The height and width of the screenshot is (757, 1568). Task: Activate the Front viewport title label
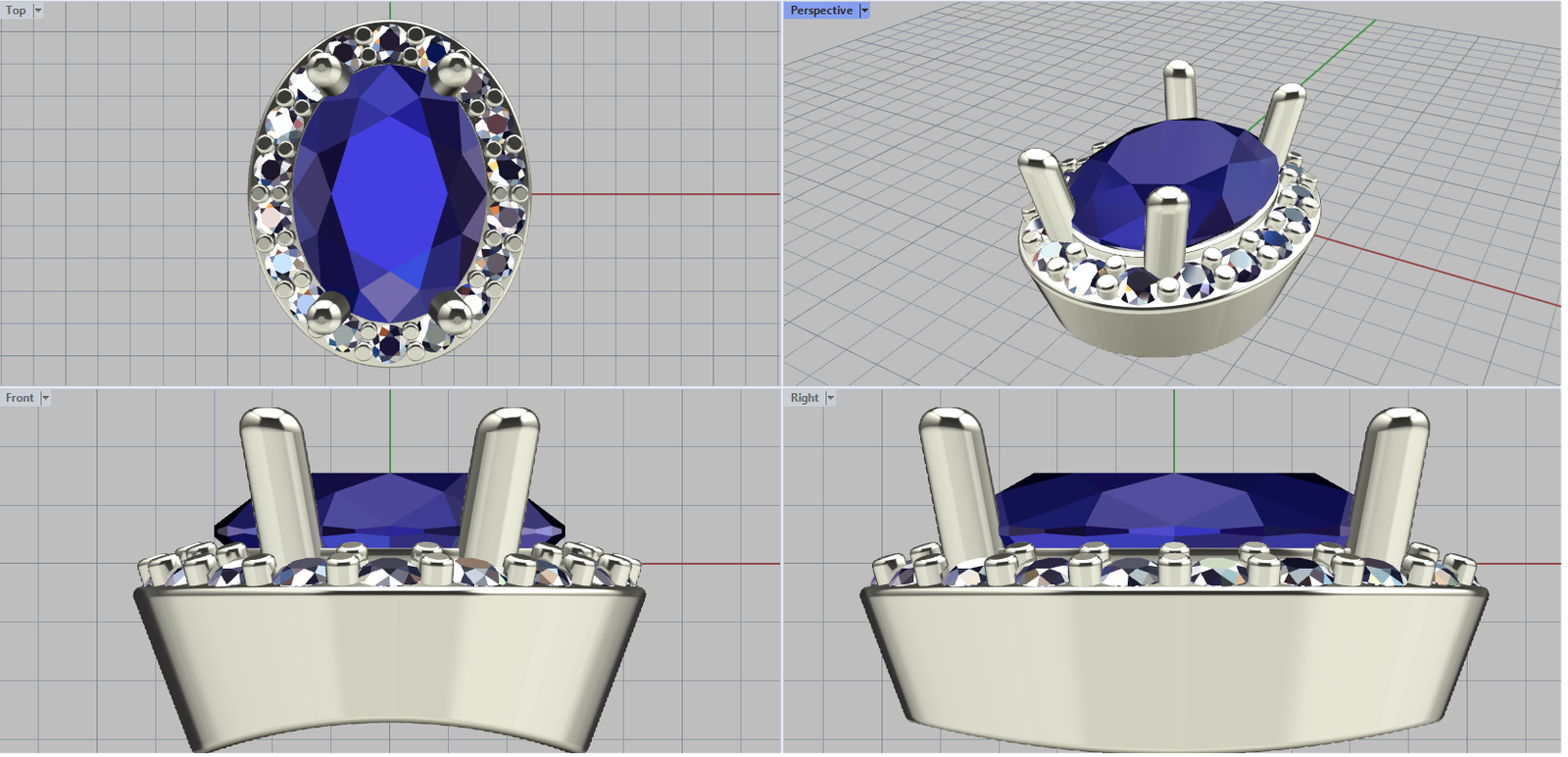[20, 398]
